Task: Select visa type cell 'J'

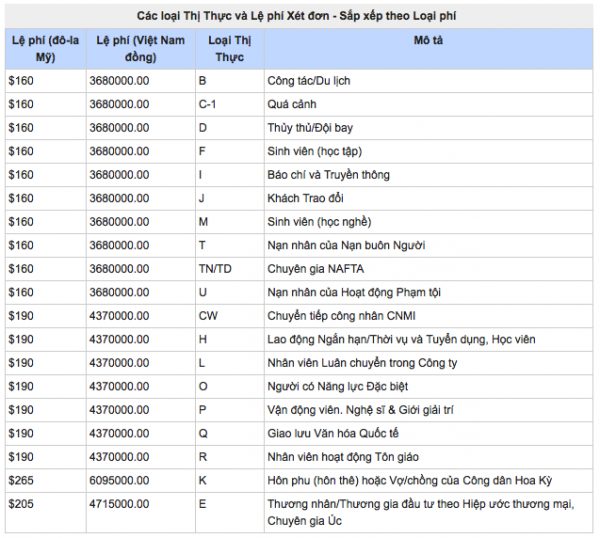Action: pos(230,199)
